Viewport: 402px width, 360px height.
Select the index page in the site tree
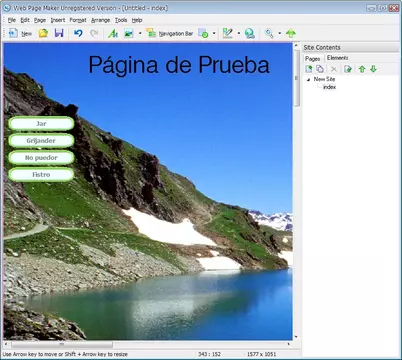coord(329,87)
